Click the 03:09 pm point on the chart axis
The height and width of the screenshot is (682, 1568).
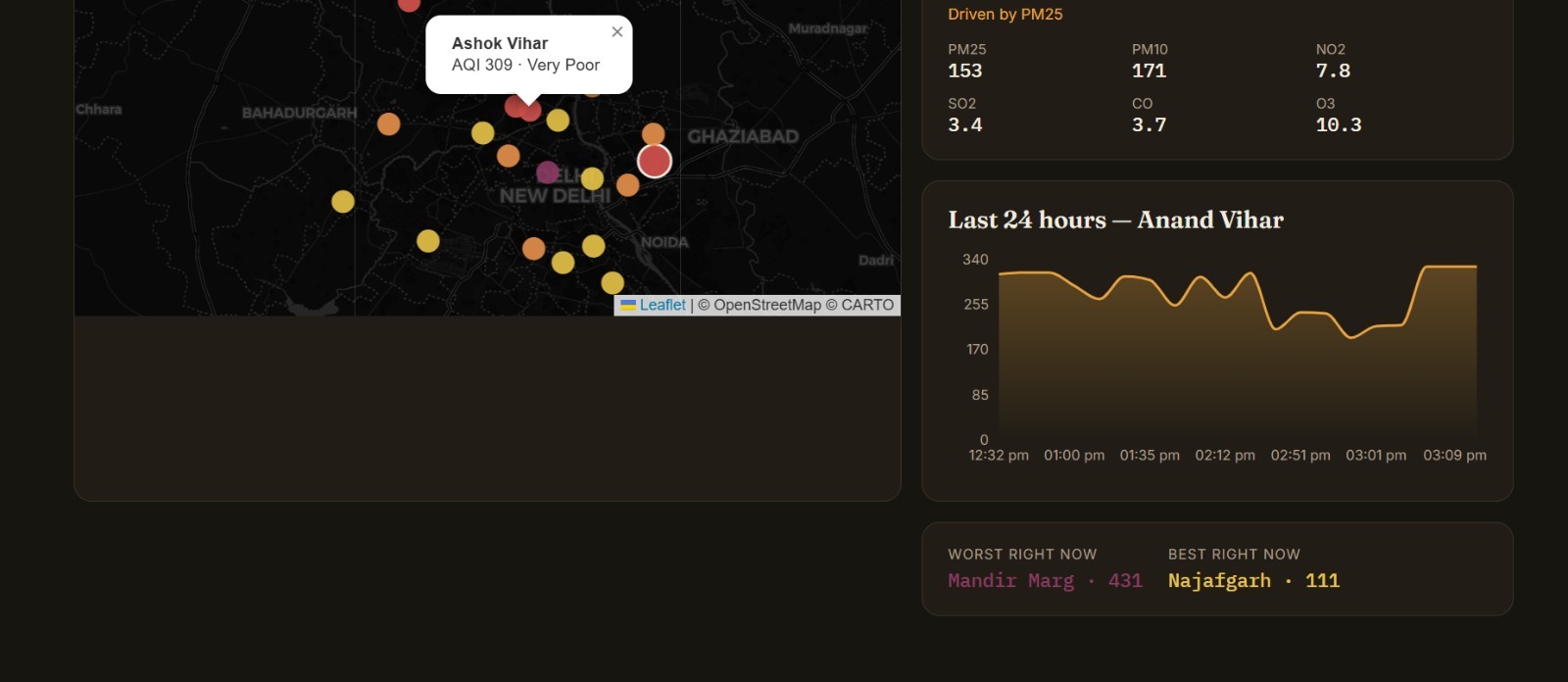pos(1454,456)
